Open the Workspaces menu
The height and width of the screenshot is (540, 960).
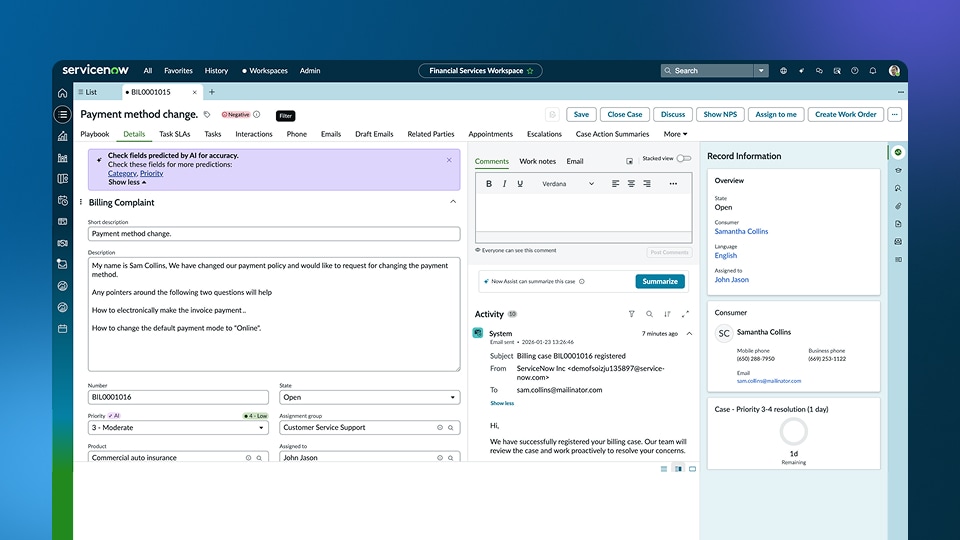[x=264, y=71]
